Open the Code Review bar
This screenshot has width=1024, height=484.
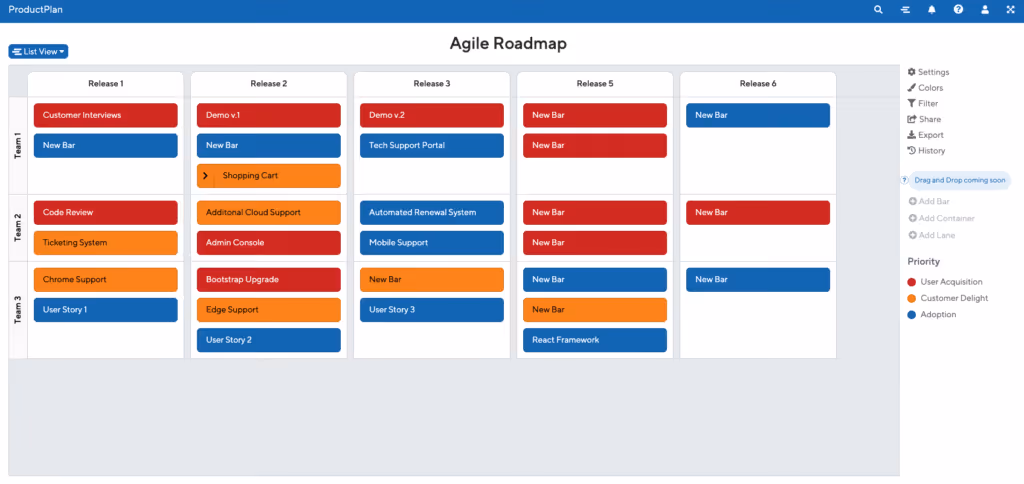pos(106,212)
